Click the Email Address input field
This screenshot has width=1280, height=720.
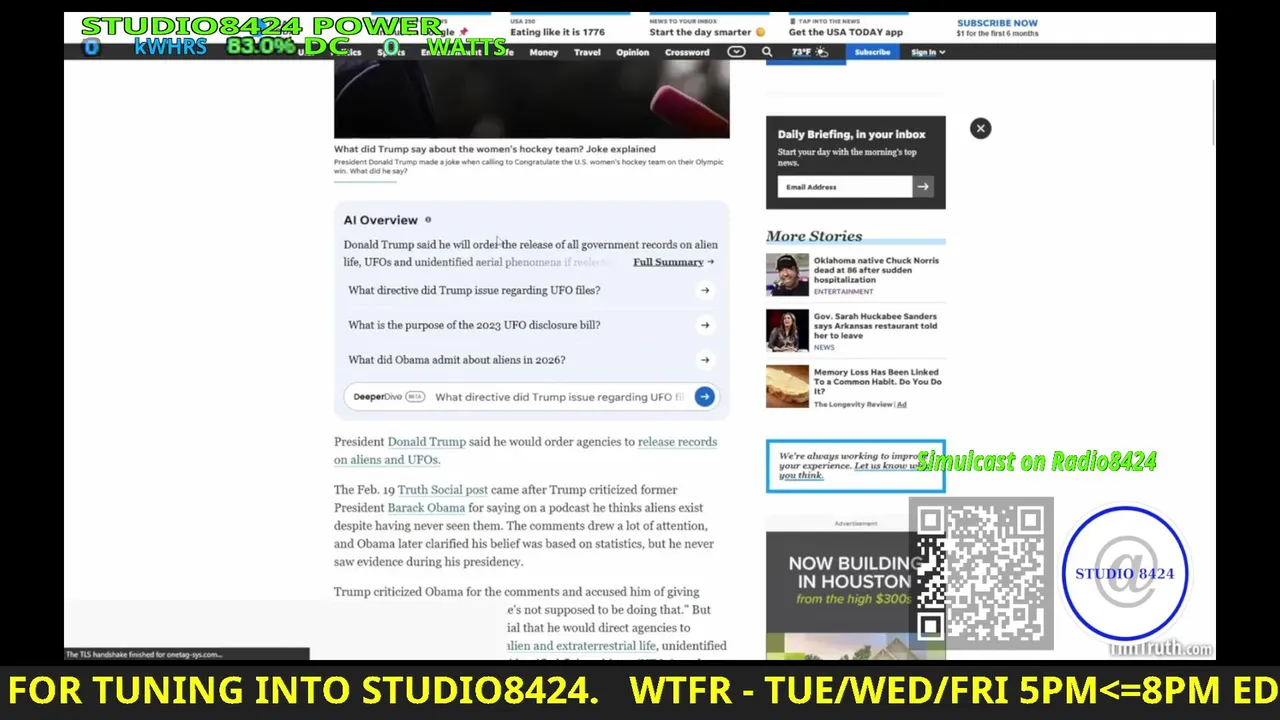845,187
